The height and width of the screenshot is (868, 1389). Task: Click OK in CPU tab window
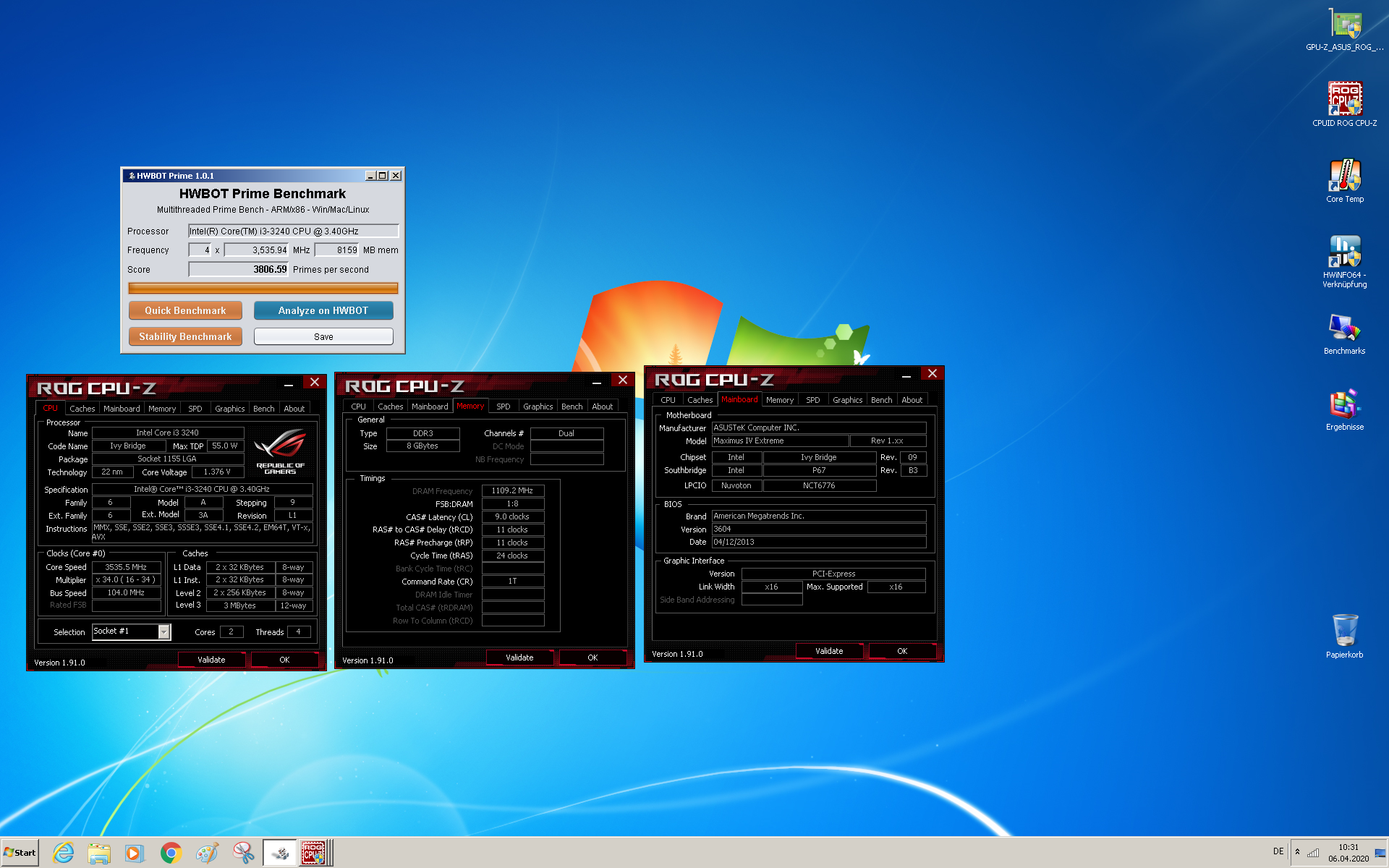pos(284,660)
